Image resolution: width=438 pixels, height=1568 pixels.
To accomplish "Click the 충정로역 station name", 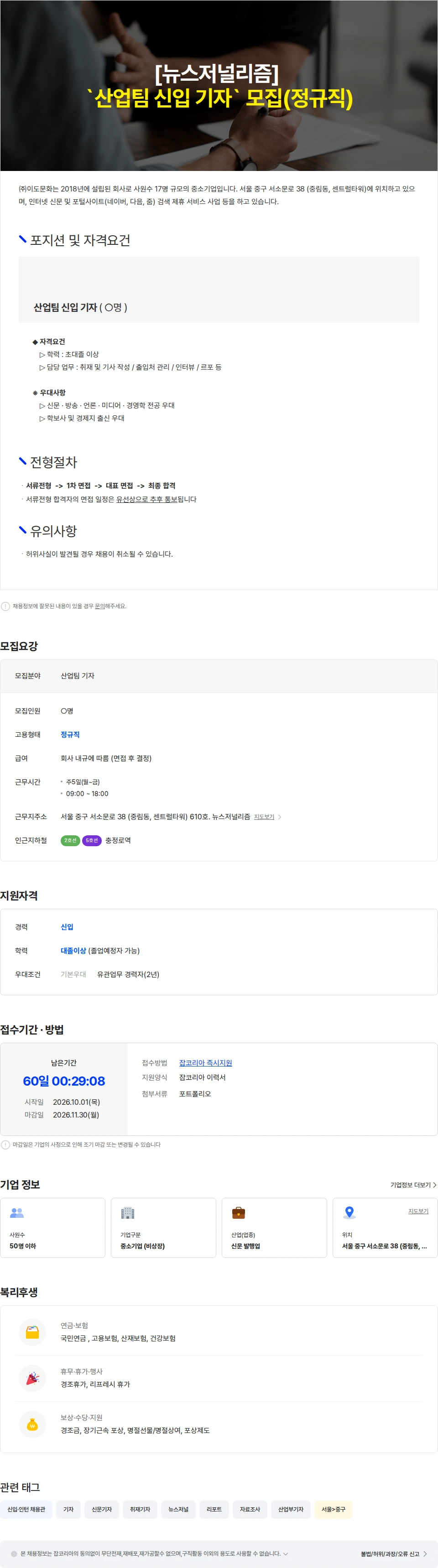I will 118,840.
